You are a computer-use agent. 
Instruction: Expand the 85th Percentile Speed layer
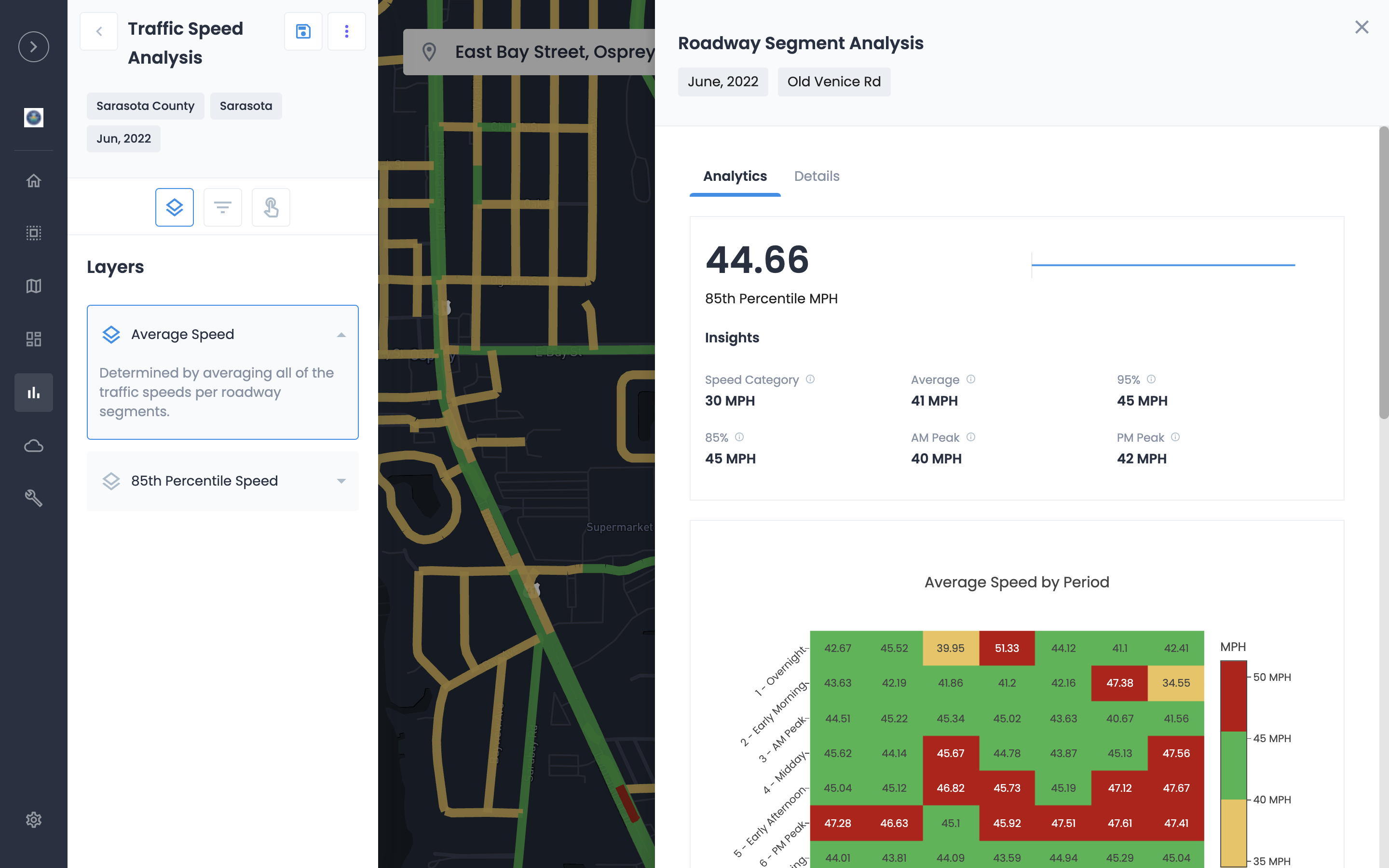click(x=341, y=481)
